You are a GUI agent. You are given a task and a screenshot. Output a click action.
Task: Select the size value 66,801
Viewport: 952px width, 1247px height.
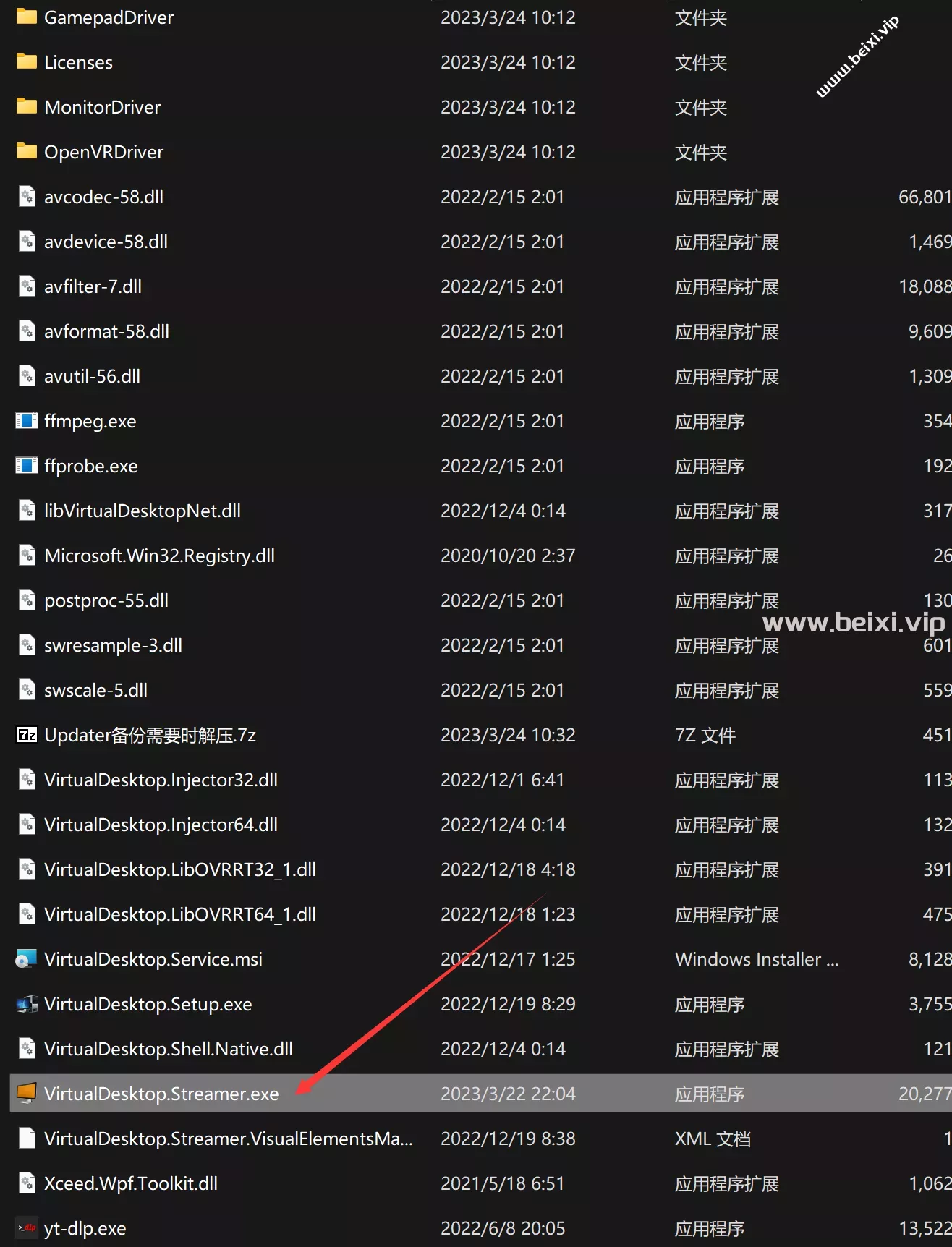pyautogui.click(x=925, y=197)
